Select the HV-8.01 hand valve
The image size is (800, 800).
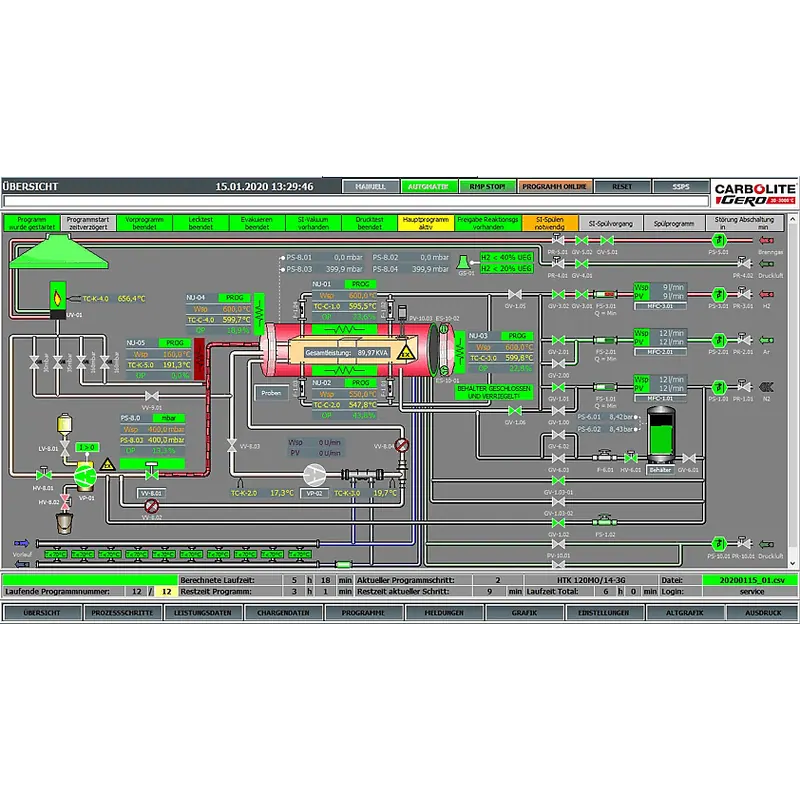44,474
